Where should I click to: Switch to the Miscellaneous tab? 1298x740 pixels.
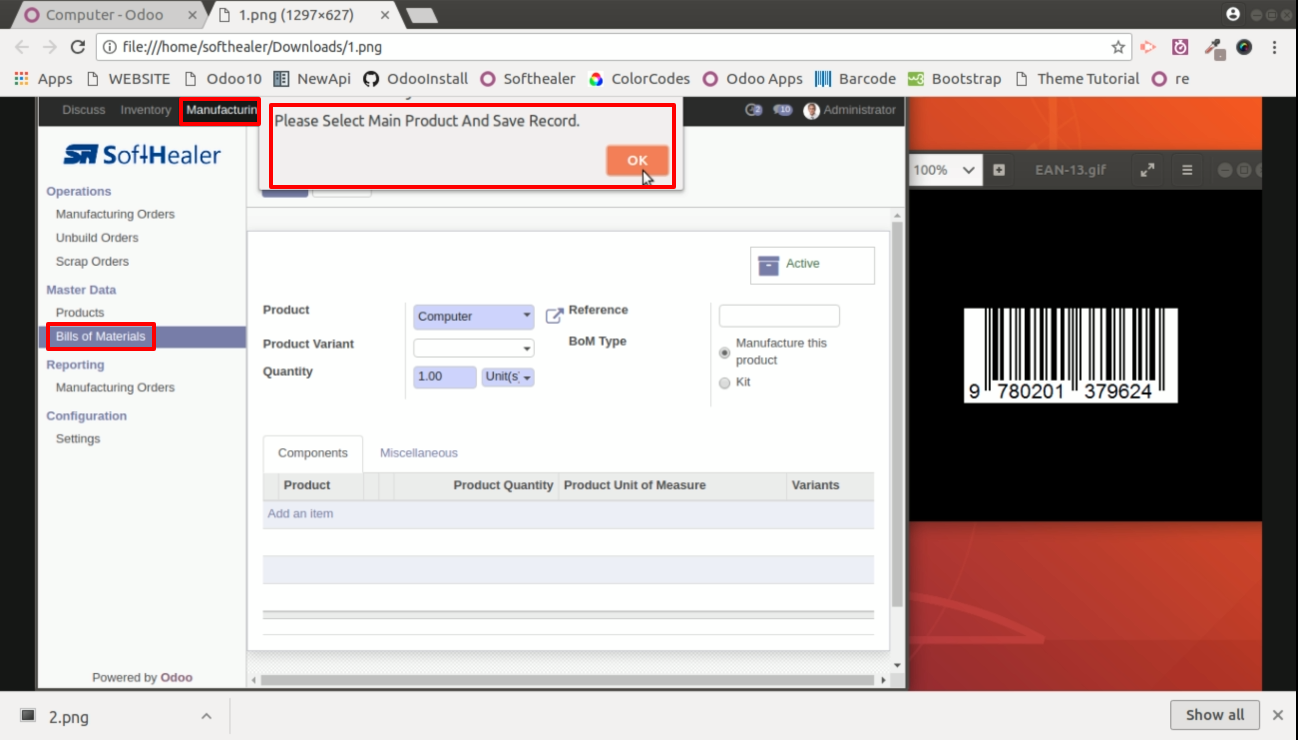419,453
